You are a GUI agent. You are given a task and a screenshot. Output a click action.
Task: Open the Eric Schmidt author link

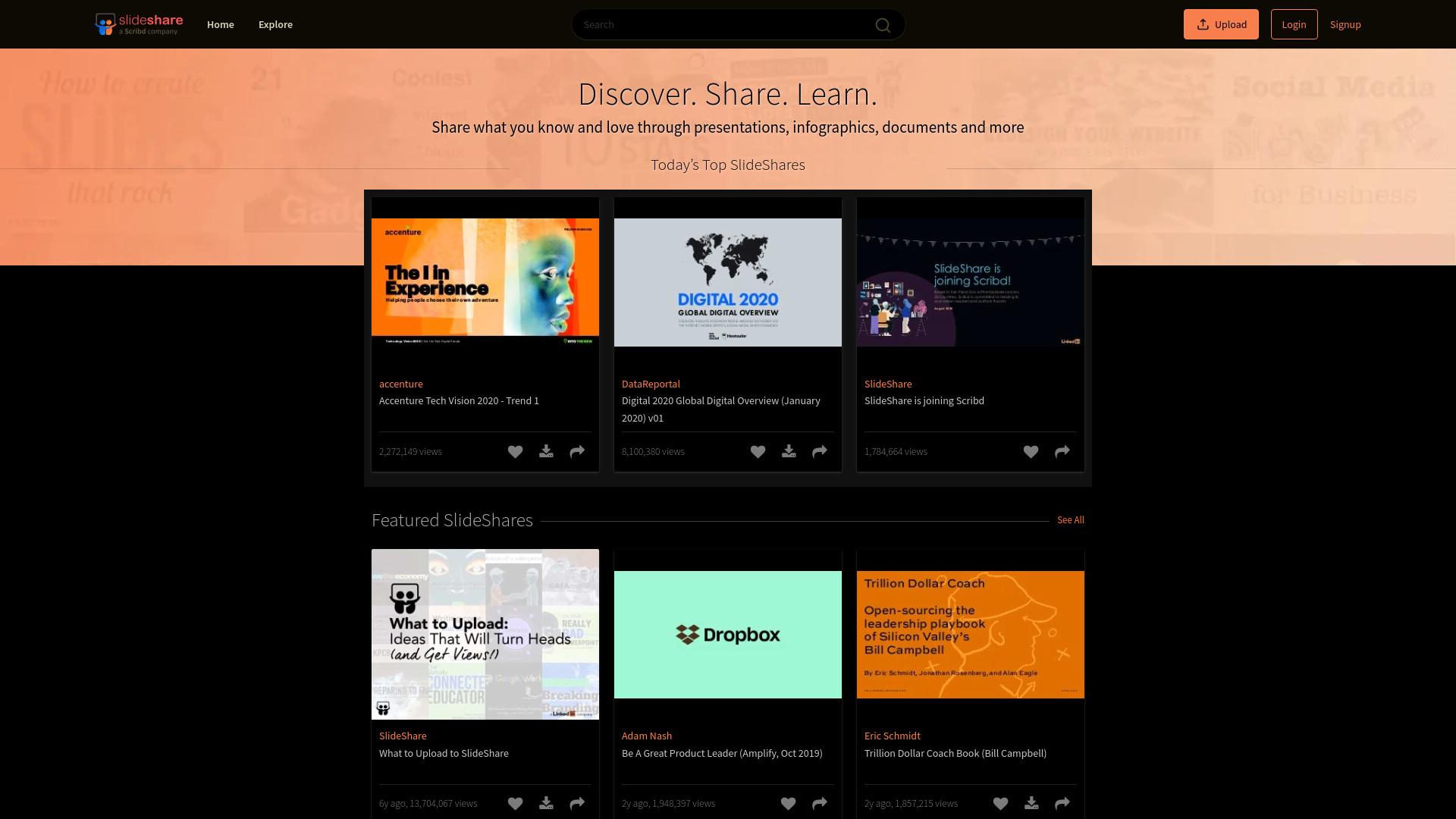pyautogui.click(x=893, y=736)
